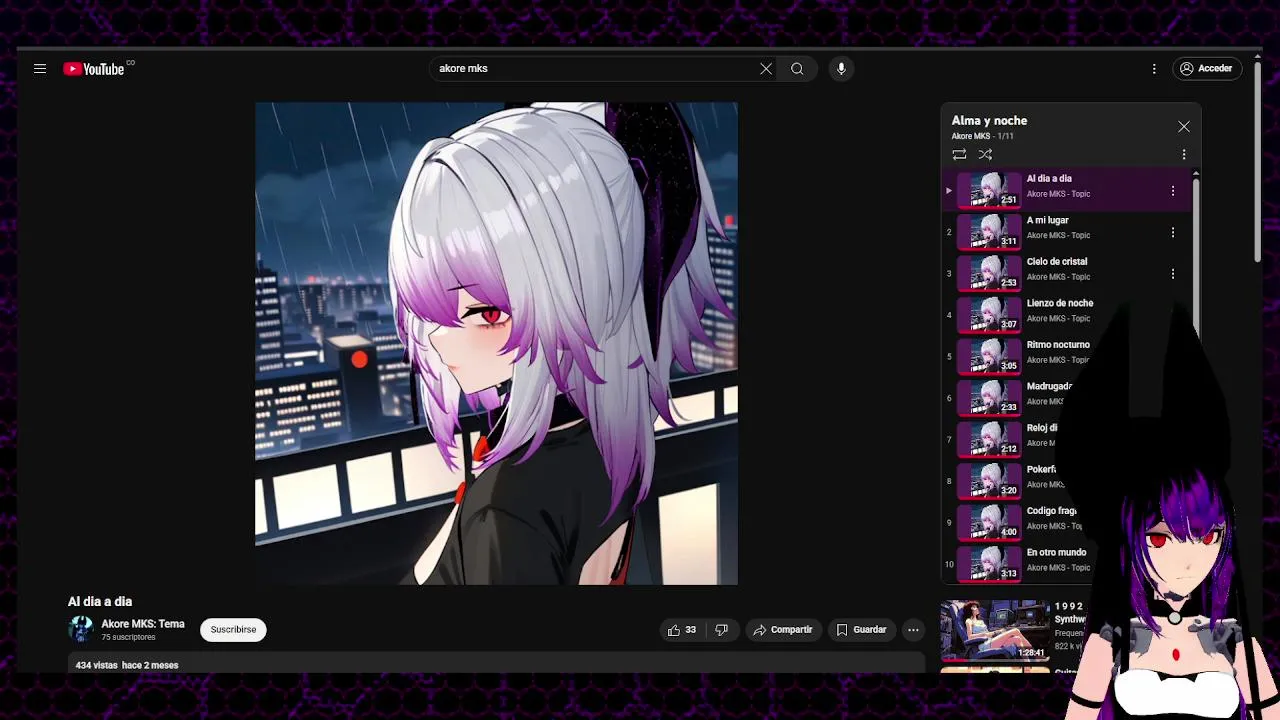Select Cielo de cristal title
Image resolution: width=1280 pixels, height=720 pixels.
(1057, 262)
